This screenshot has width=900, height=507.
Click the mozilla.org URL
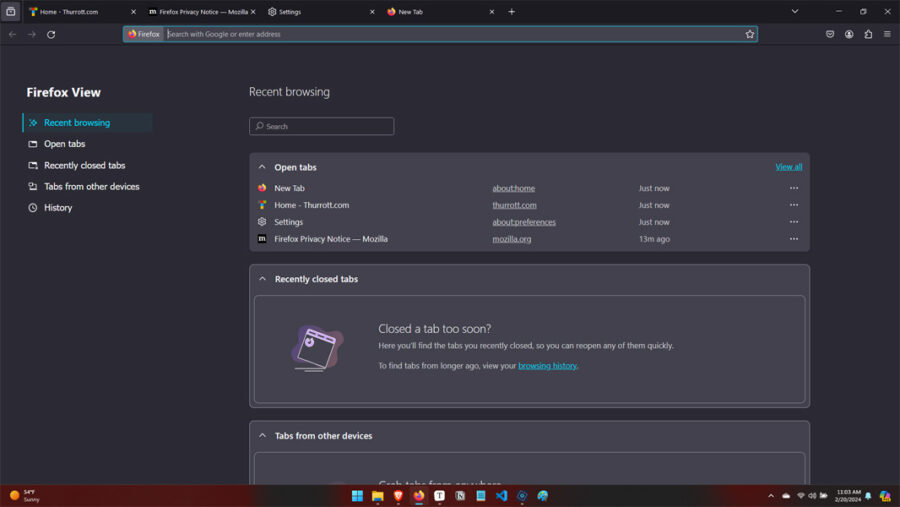(x=511, y=239)
